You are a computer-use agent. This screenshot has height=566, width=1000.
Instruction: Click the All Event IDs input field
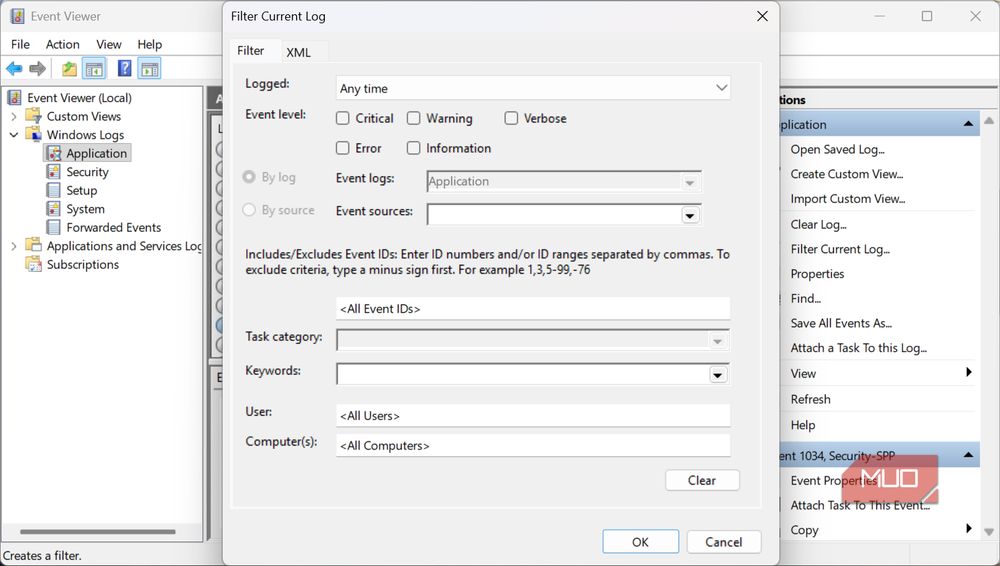tap(533, 309)
